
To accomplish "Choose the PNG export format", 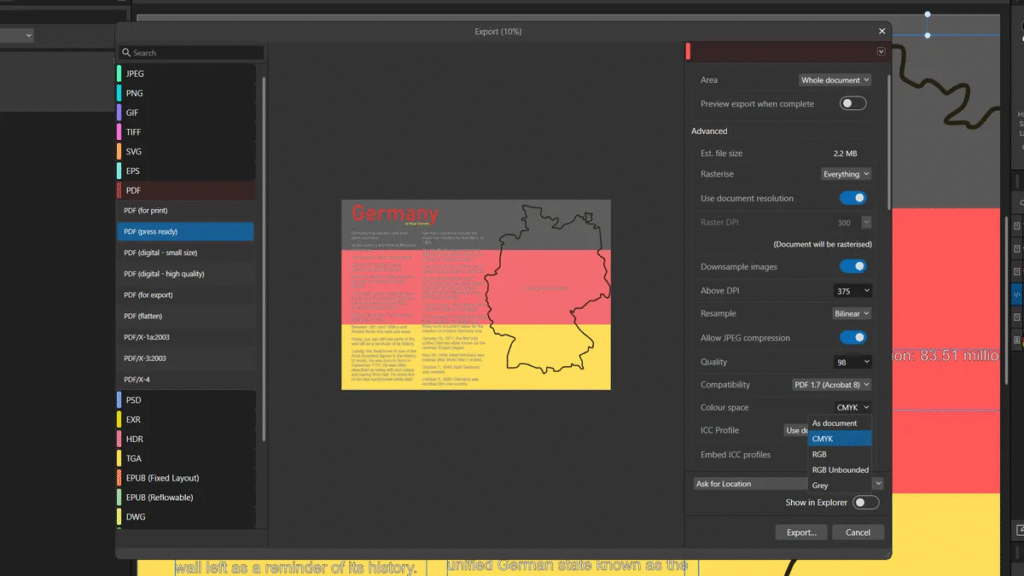I will (x=134, y=93).
